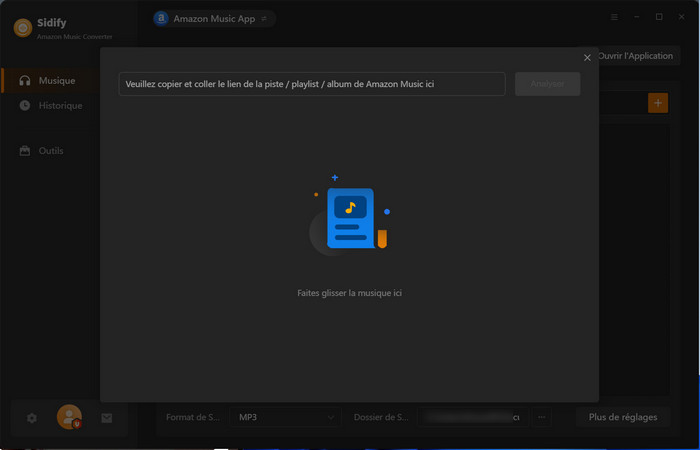Click the user profile avatar

tap(69, 417)
